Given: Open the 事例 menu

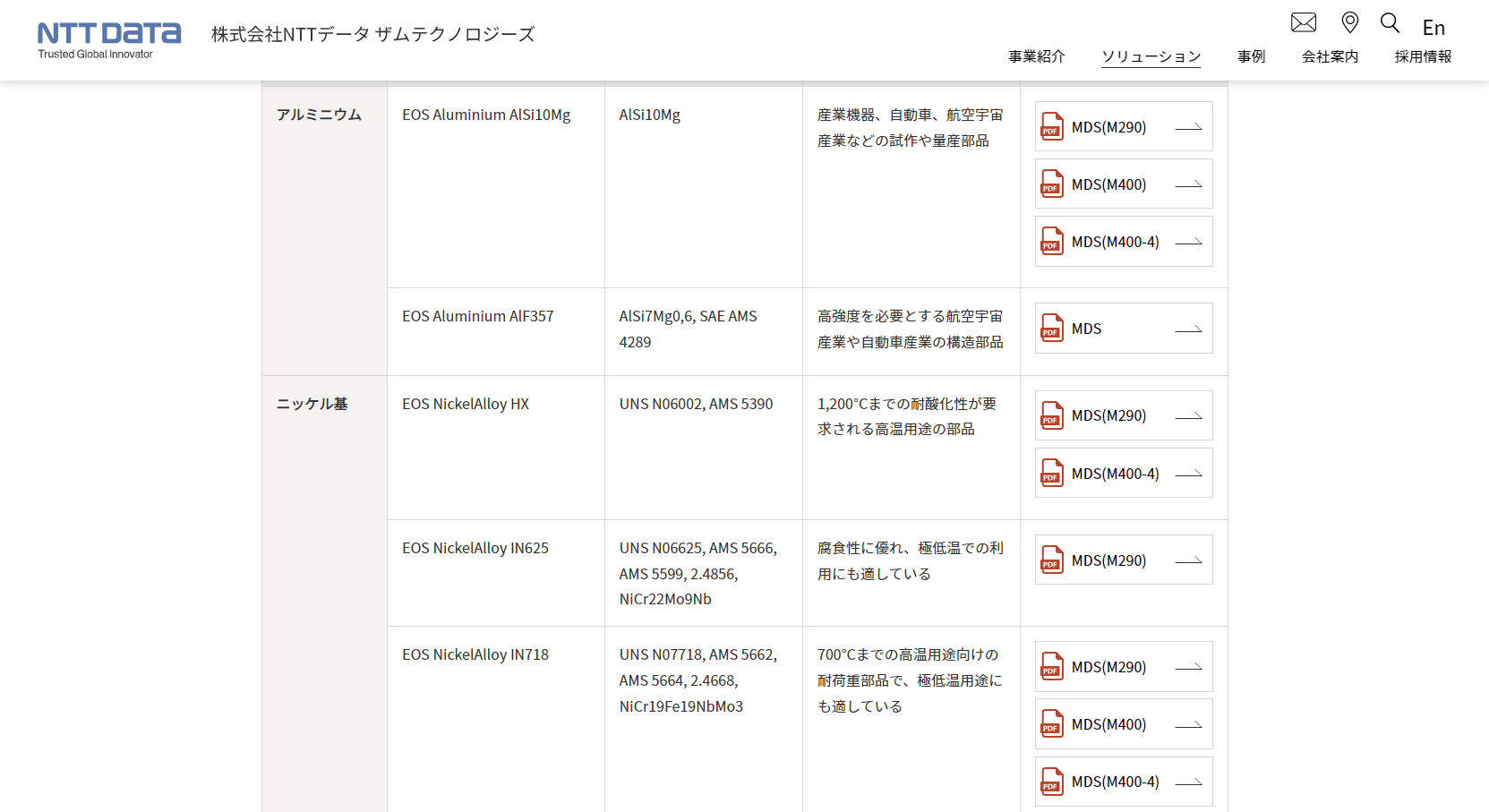Looking at the screenshot, I should point(1252,56).
